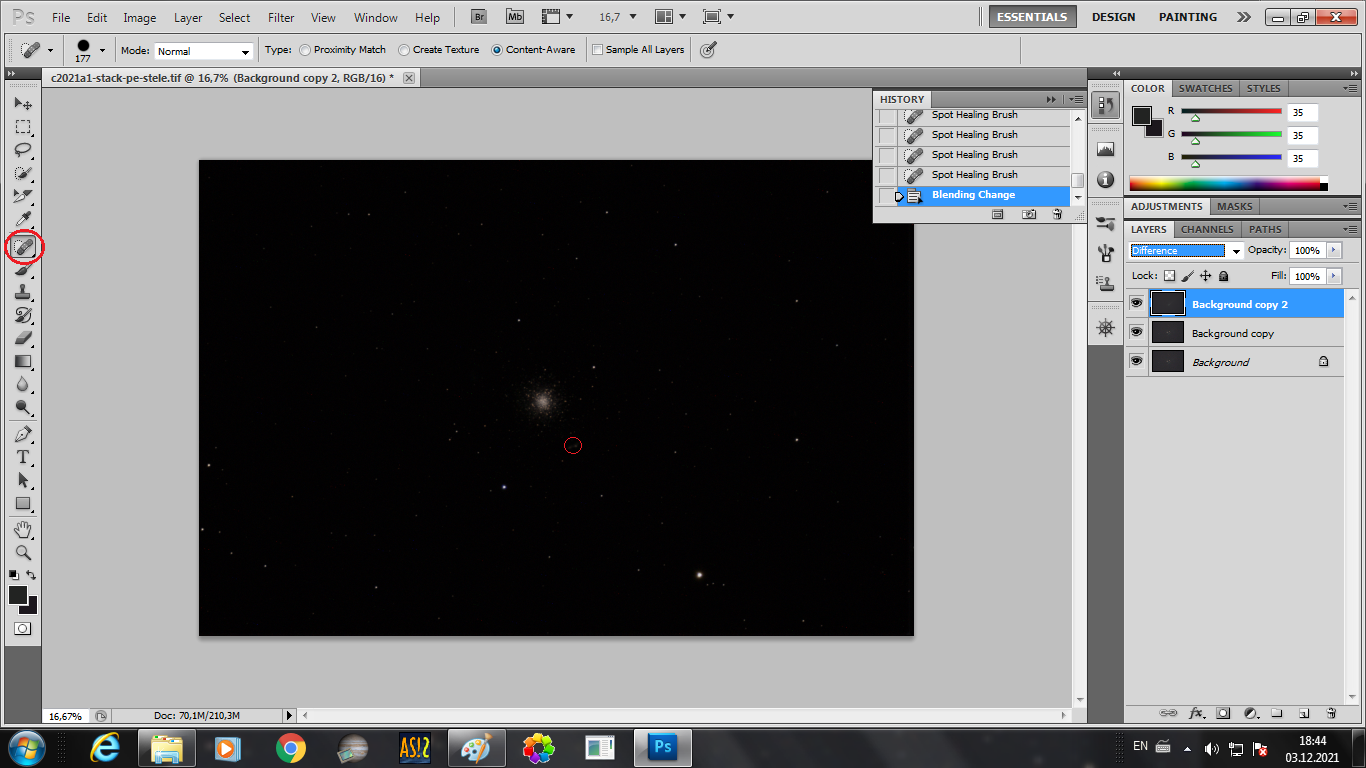Toggle lock all for layer
The width and height of the screenshot is (1366, 768).
tap(1223, 276)
